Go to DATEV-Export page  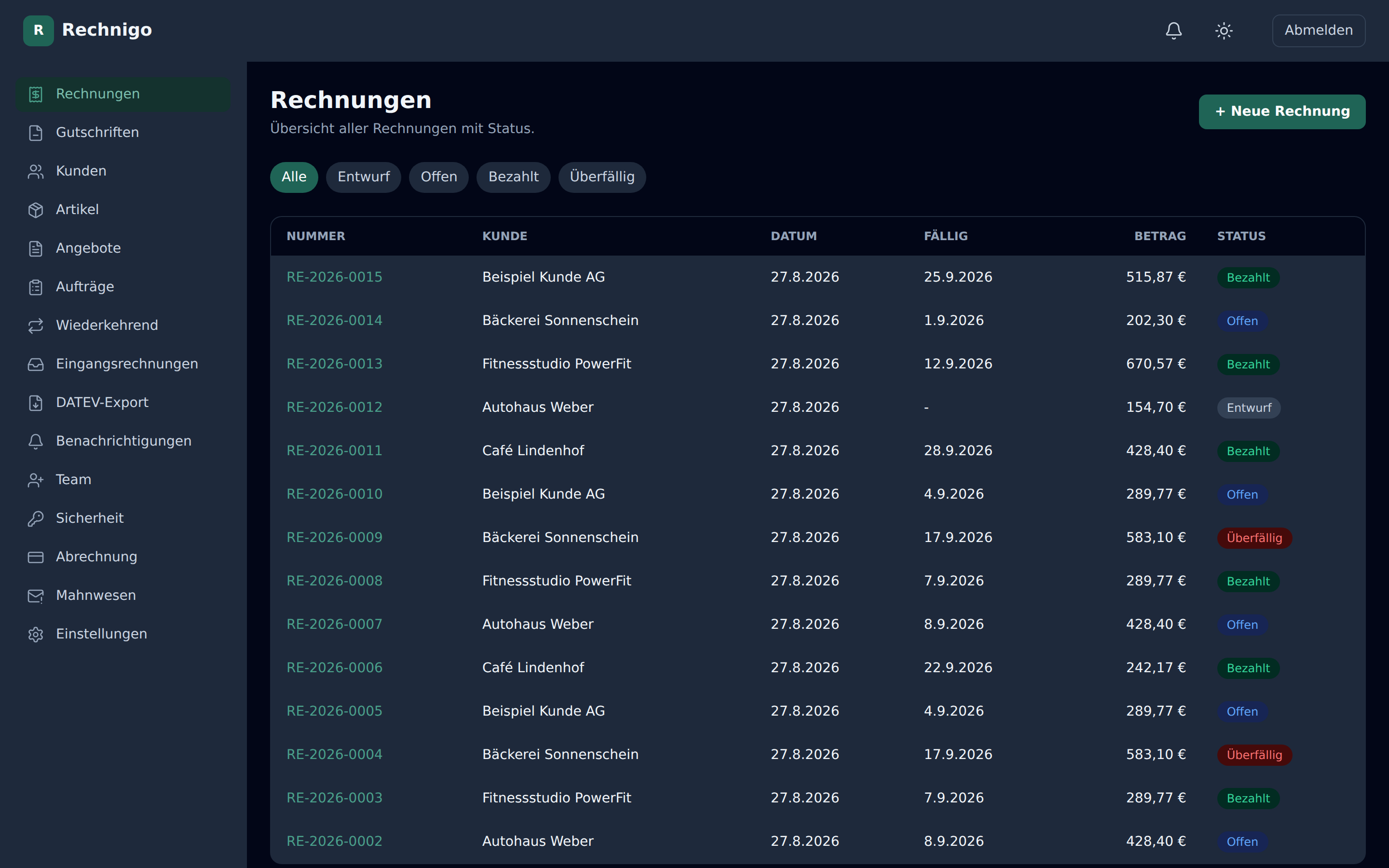pos(123,403)
